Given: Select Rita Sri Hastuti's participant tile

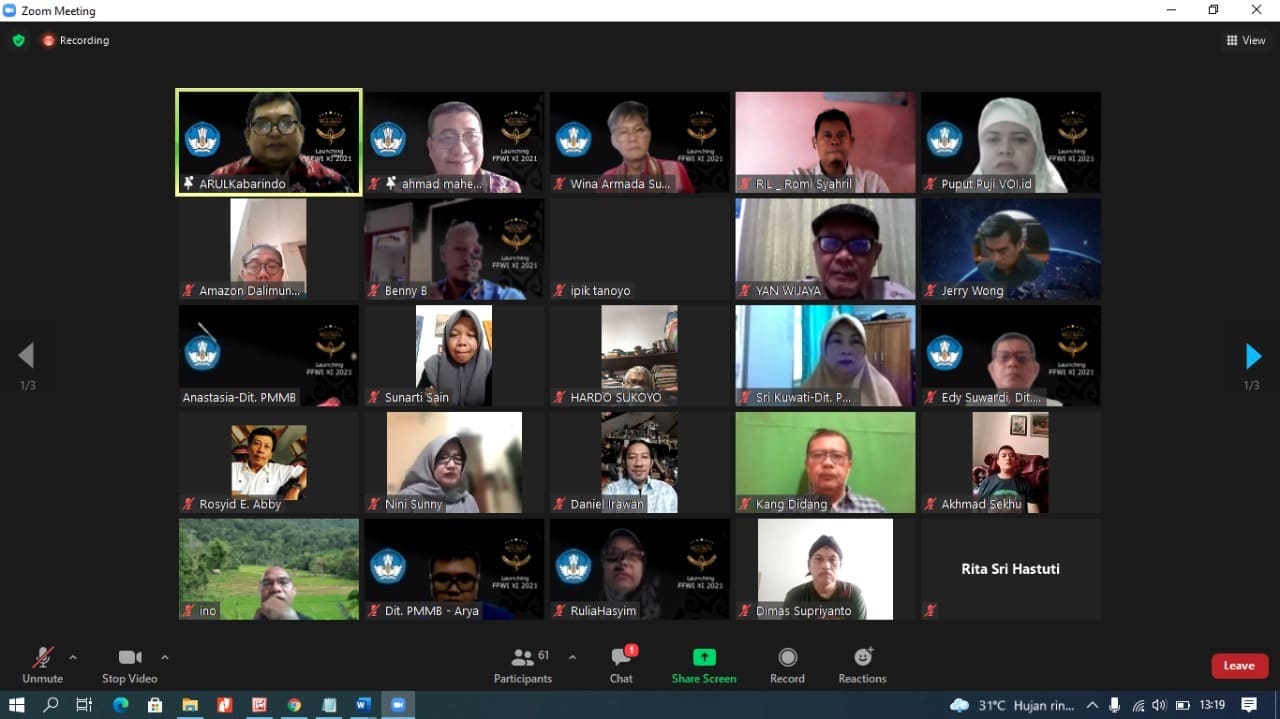Looking at the screenshot, I should pos(1010,569).
